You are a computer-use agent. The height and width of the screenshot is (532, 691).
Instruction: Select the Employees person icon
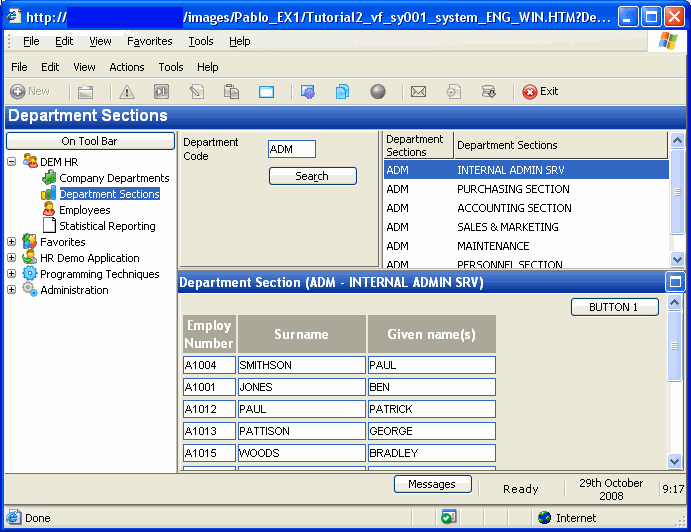point(49,210)
